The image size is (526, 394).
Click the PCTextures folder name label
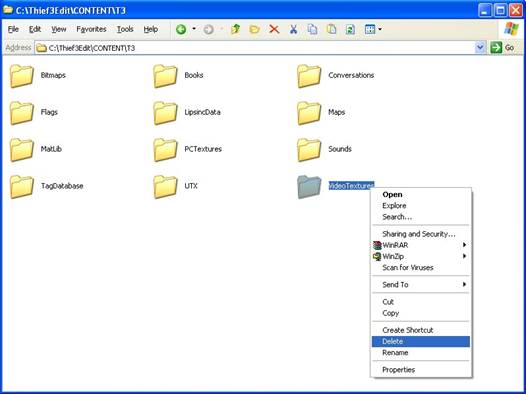(203, 149)
